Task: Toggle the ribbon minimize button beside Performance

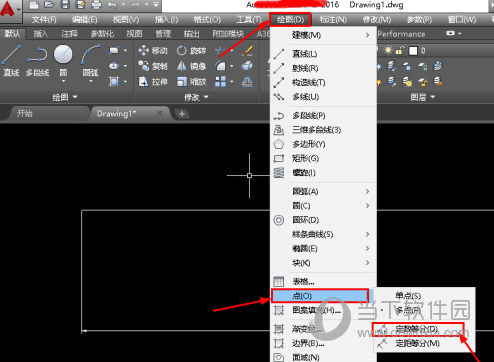Action: tap(451, 33)
